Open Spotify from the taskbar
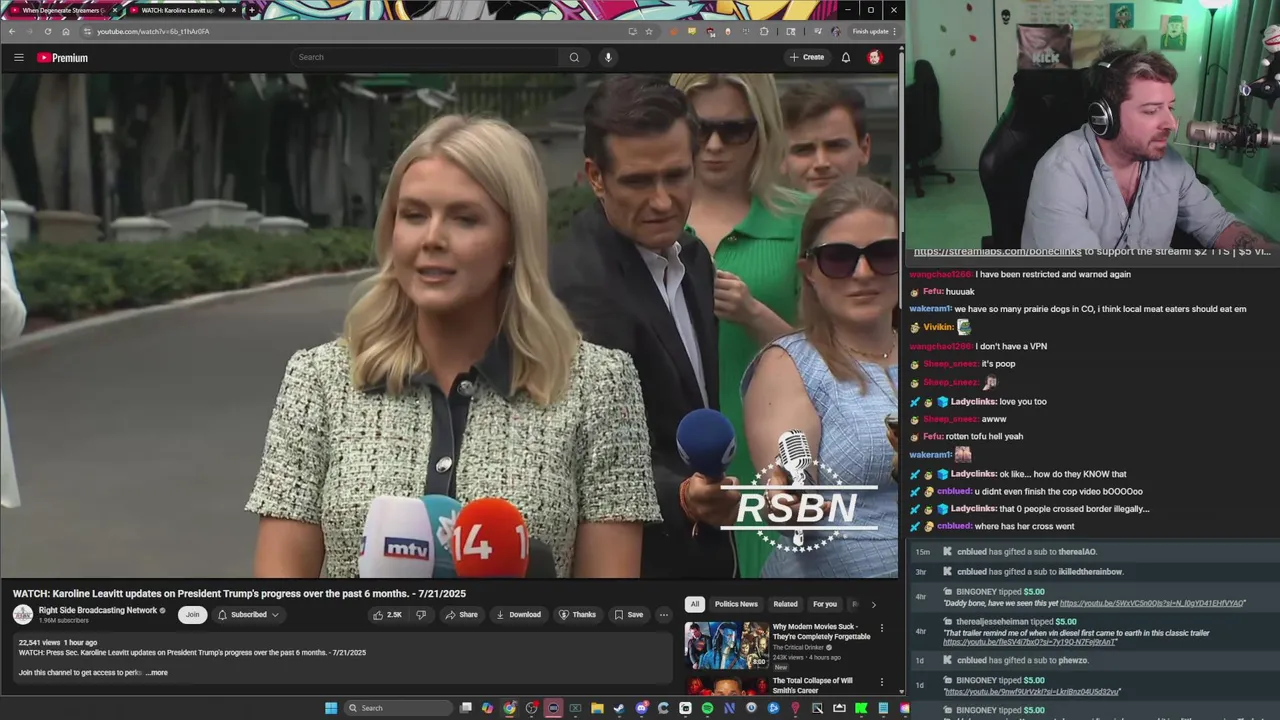 (x=707, y=708)
